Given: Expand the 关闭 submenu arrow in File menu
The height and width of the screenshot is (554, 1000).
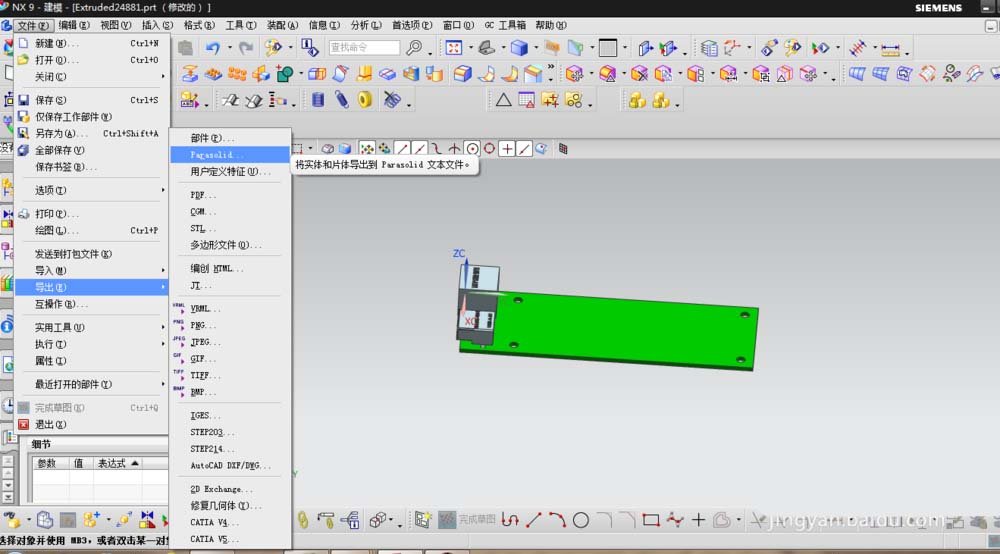Looking at the screenshot, I should click(x=163, y=77).
